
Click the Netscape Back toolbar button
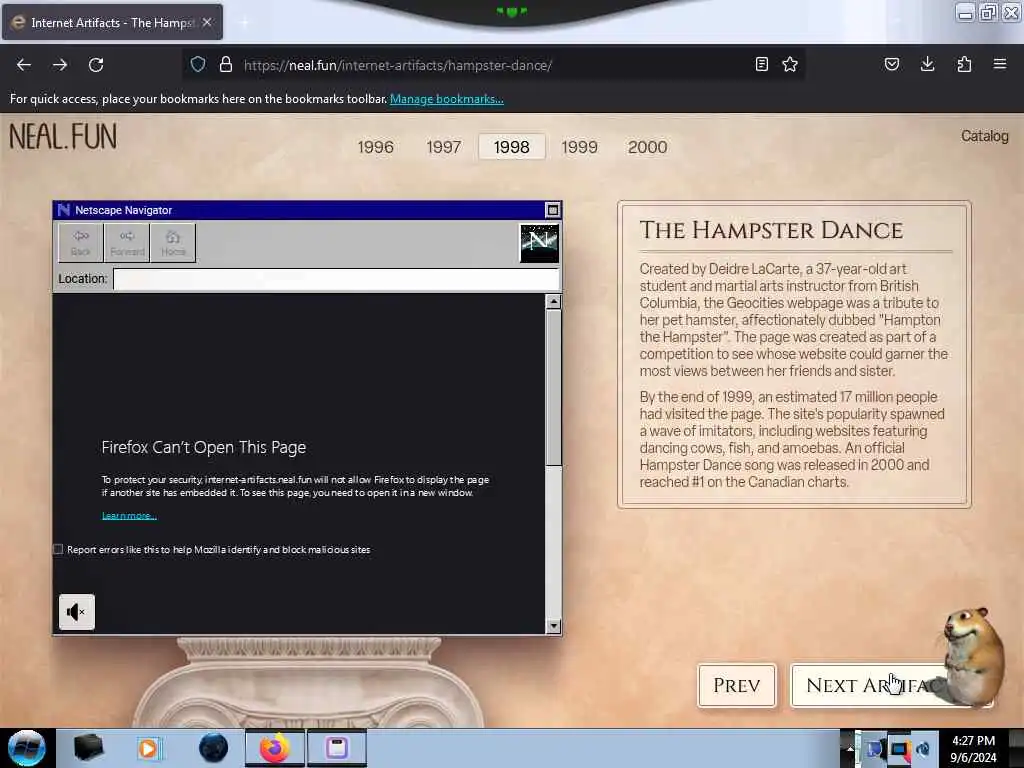(x=81, y=243)
